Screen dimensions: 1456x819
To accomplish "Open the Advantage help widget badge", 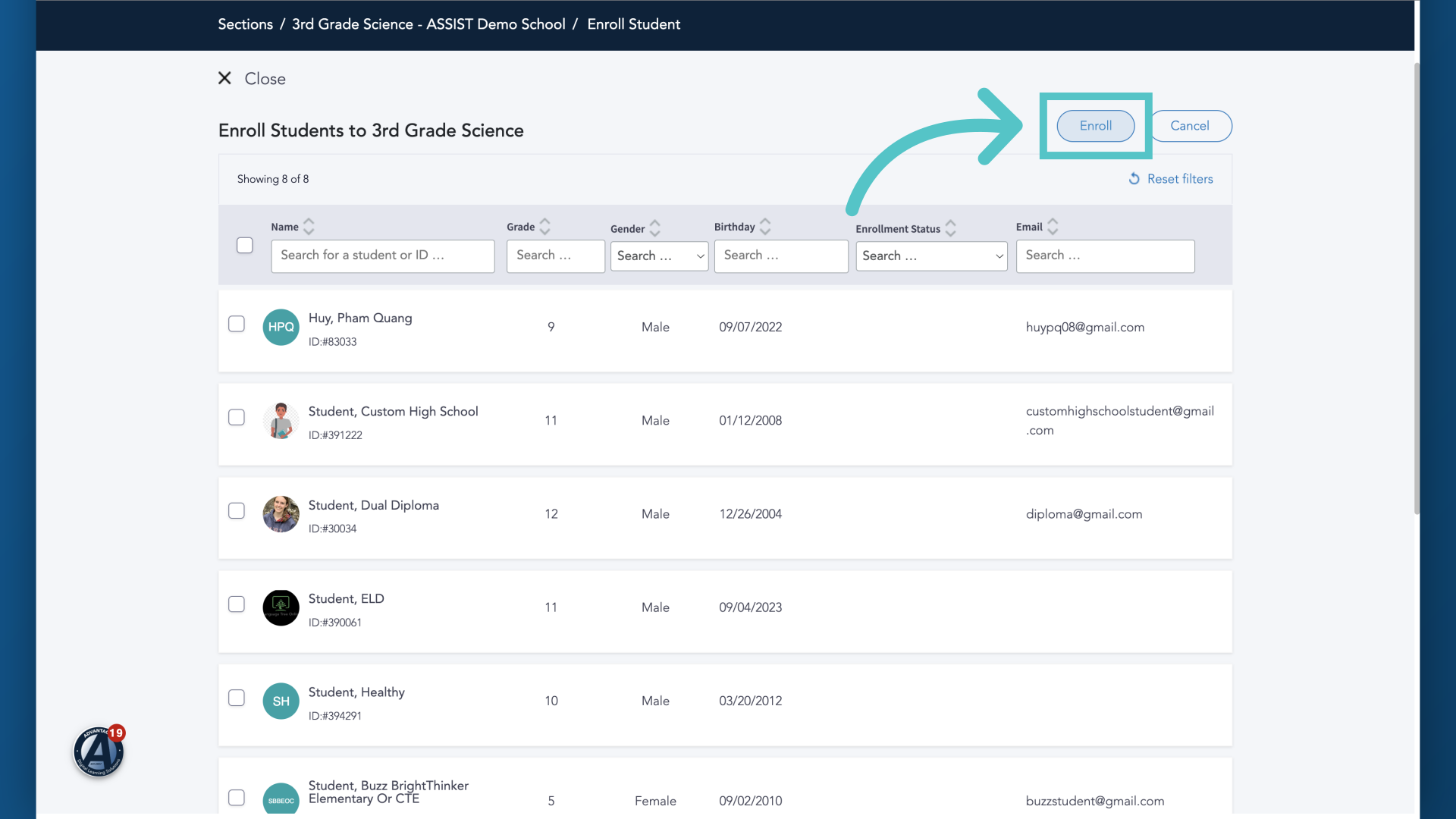I will coord(99,752).
